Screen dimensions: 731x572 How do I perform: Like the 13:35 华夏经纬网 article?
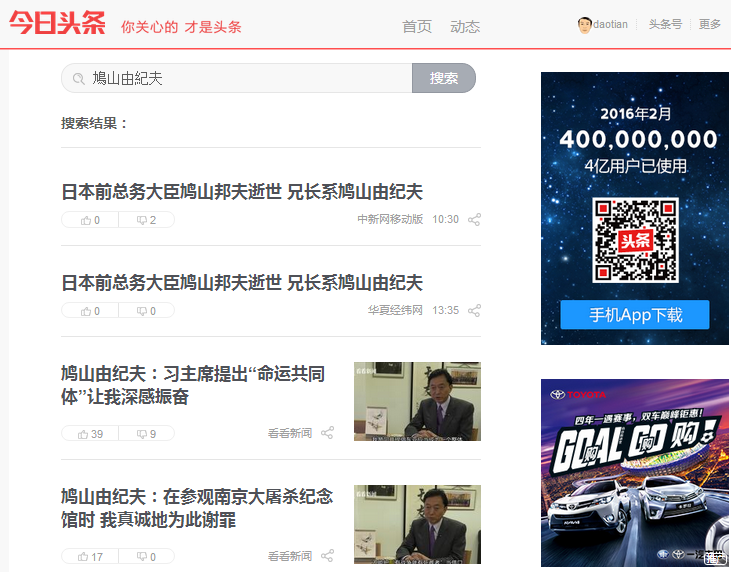(90, 311)
